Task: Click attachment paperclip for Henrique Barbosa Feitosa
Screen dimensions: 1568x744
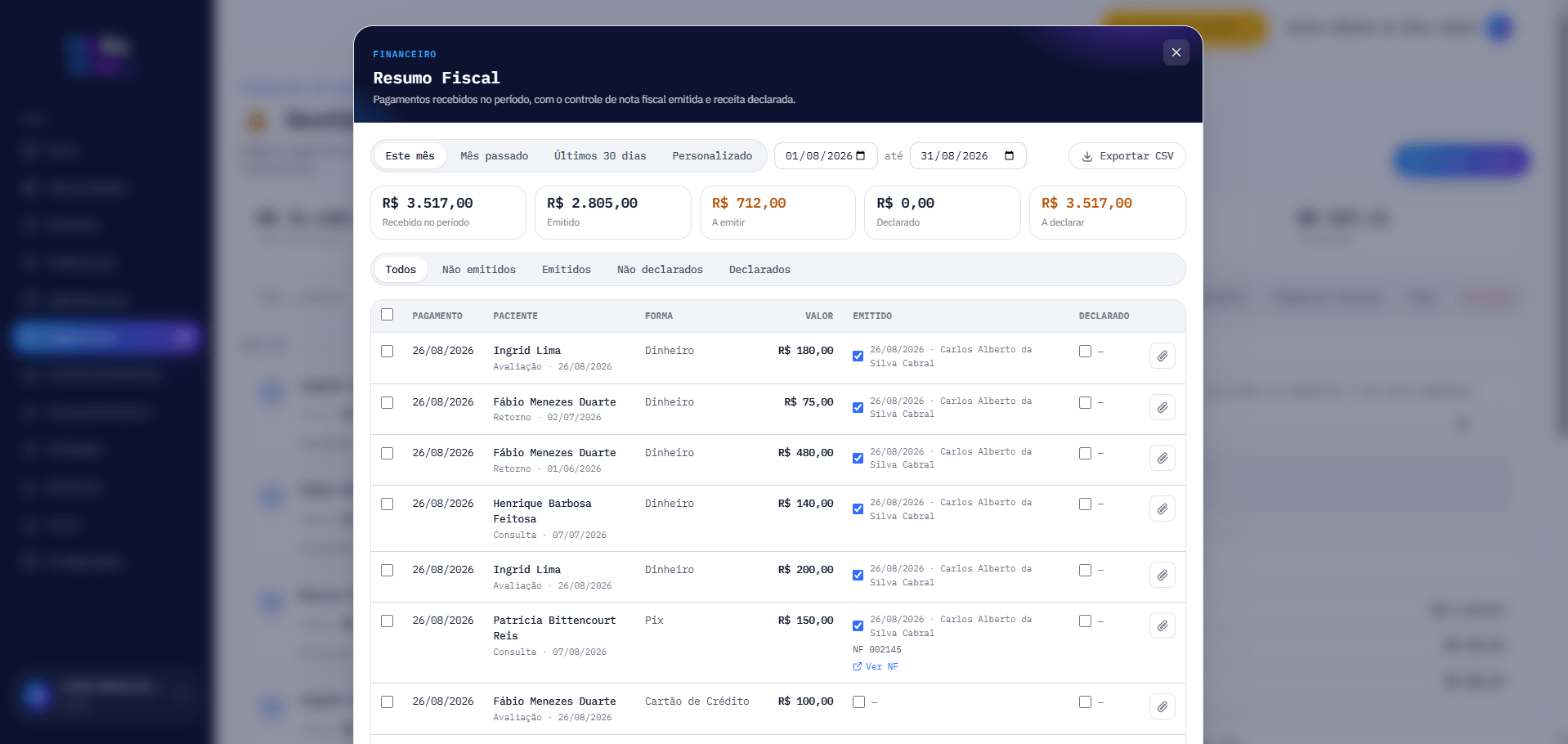Action: [x=1162, y=509]
